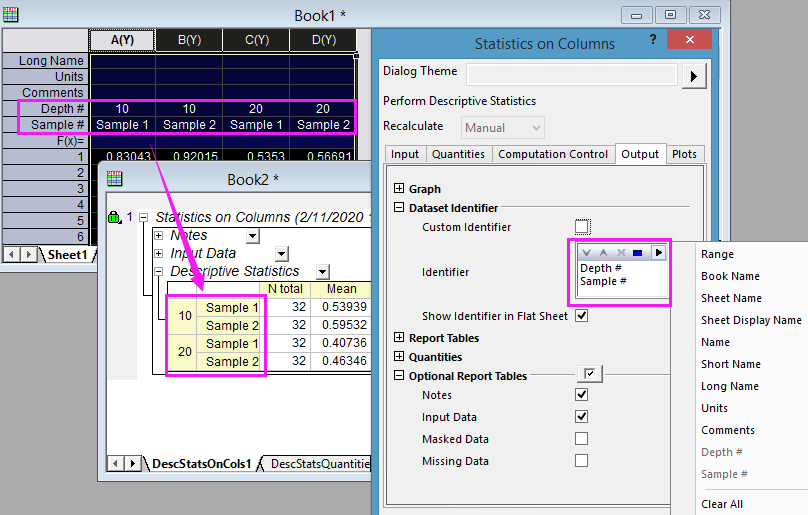Switch to the Plots tab
Viewport: 808px width, 515px height.
coord(684,154)
